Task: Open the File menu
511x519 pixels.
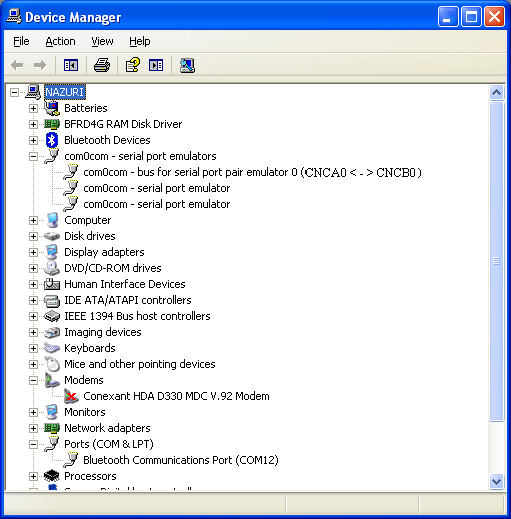Action: tap(21, 41)
